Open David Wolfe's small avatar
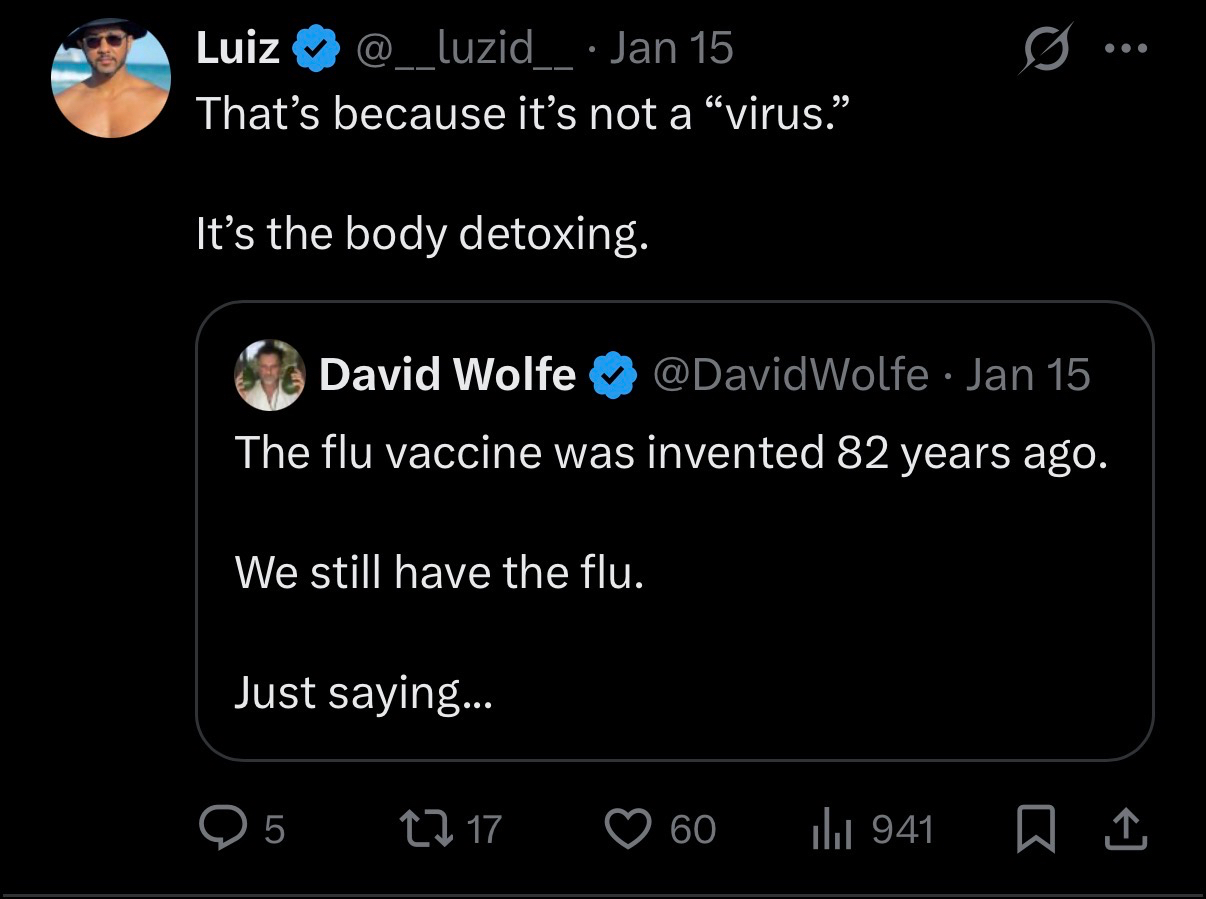1206x899 pixels. click(x=270, y=375)
